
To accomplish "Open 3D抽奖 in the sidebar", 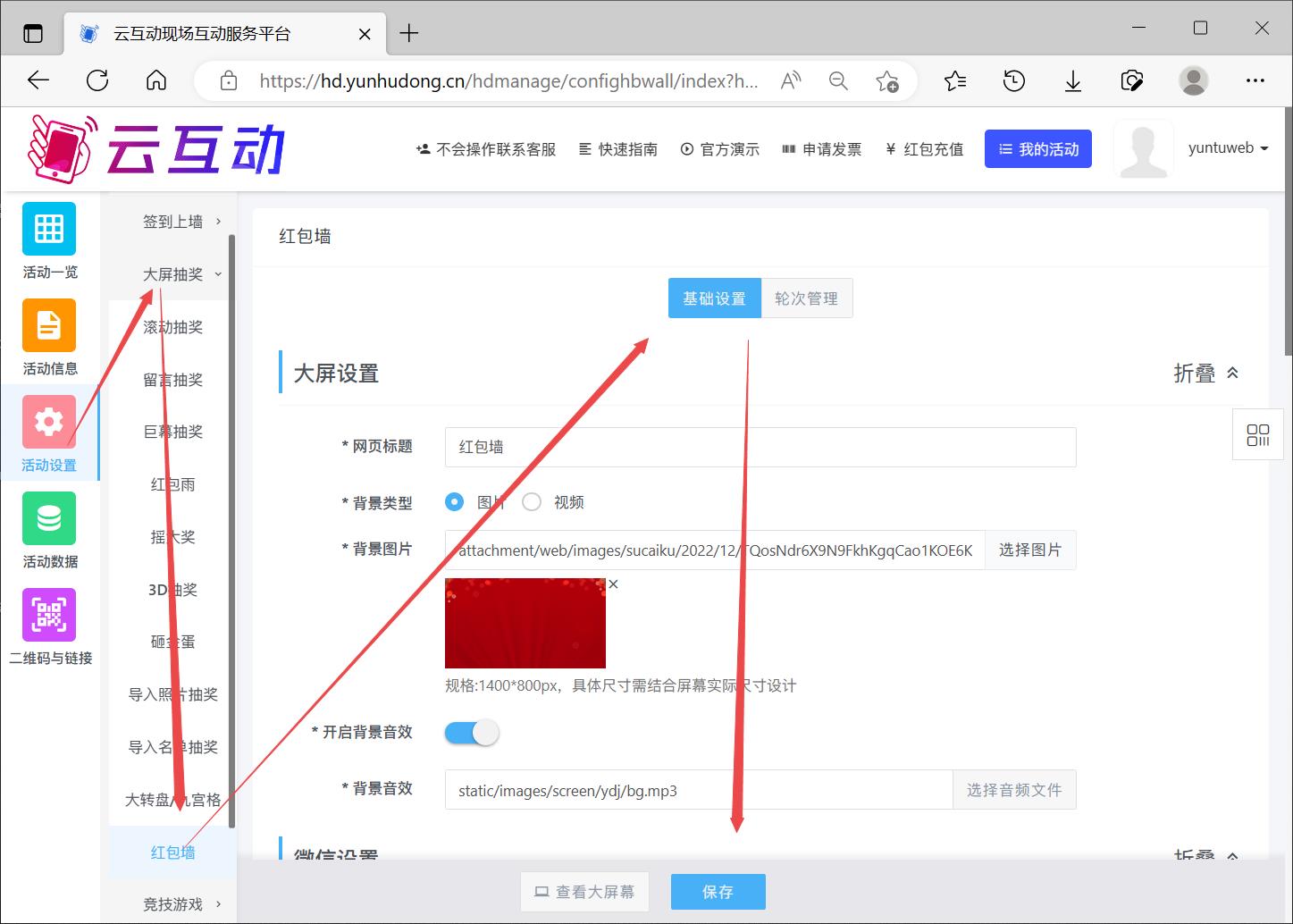I will [x=172, y=590].
